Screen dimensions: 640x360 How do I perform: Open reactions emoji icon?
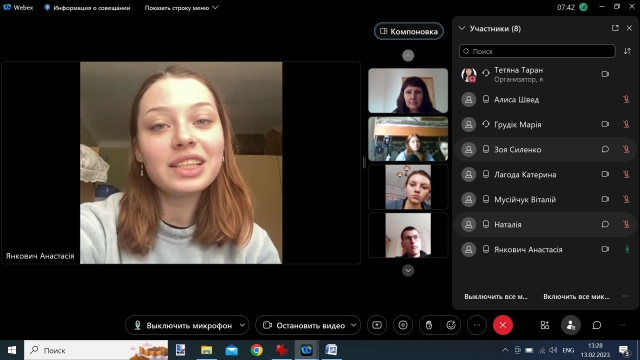(451, 325)
